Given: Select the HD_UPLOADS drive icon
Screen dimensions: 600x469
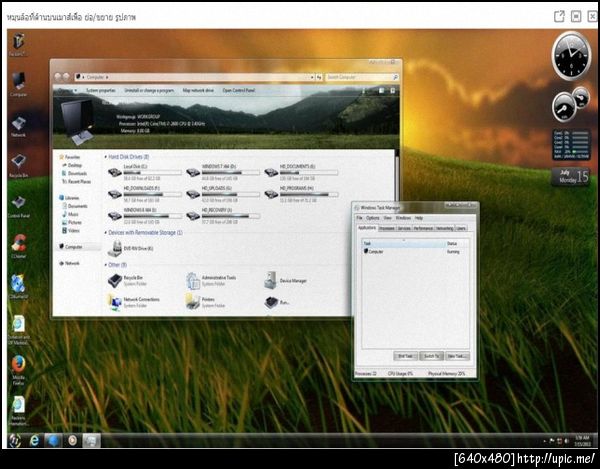Looking at the screenshot, I should pos(193,194).
